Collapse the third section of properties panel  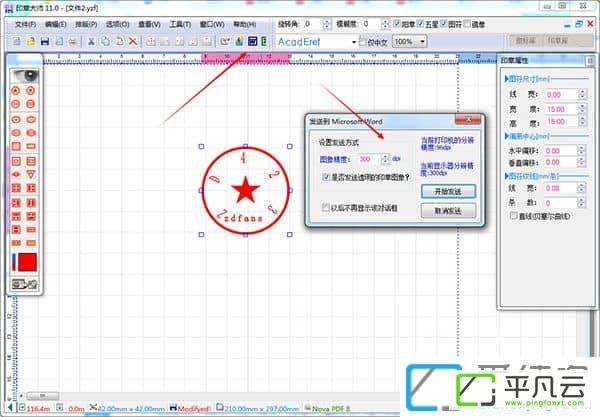coord(507,176)
